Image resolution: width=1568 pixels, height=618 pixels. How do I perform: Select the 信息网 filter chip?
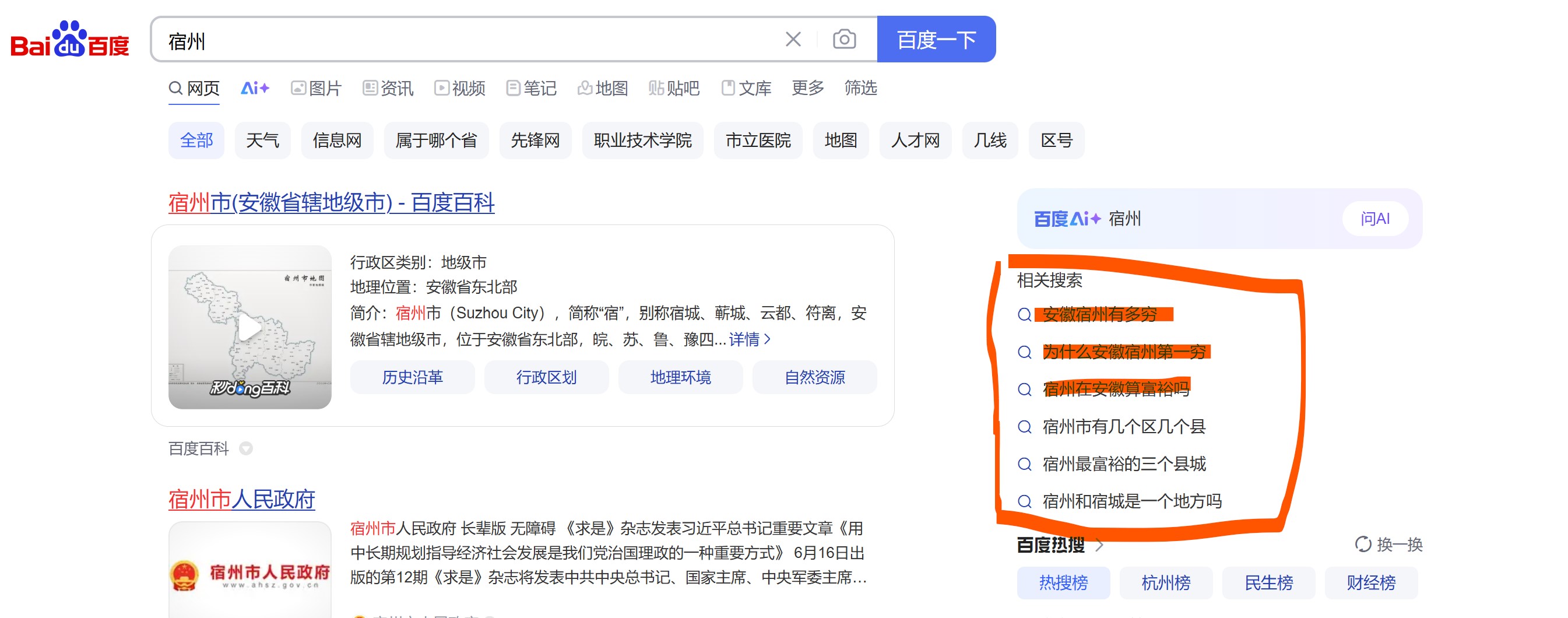click(337, 141)
